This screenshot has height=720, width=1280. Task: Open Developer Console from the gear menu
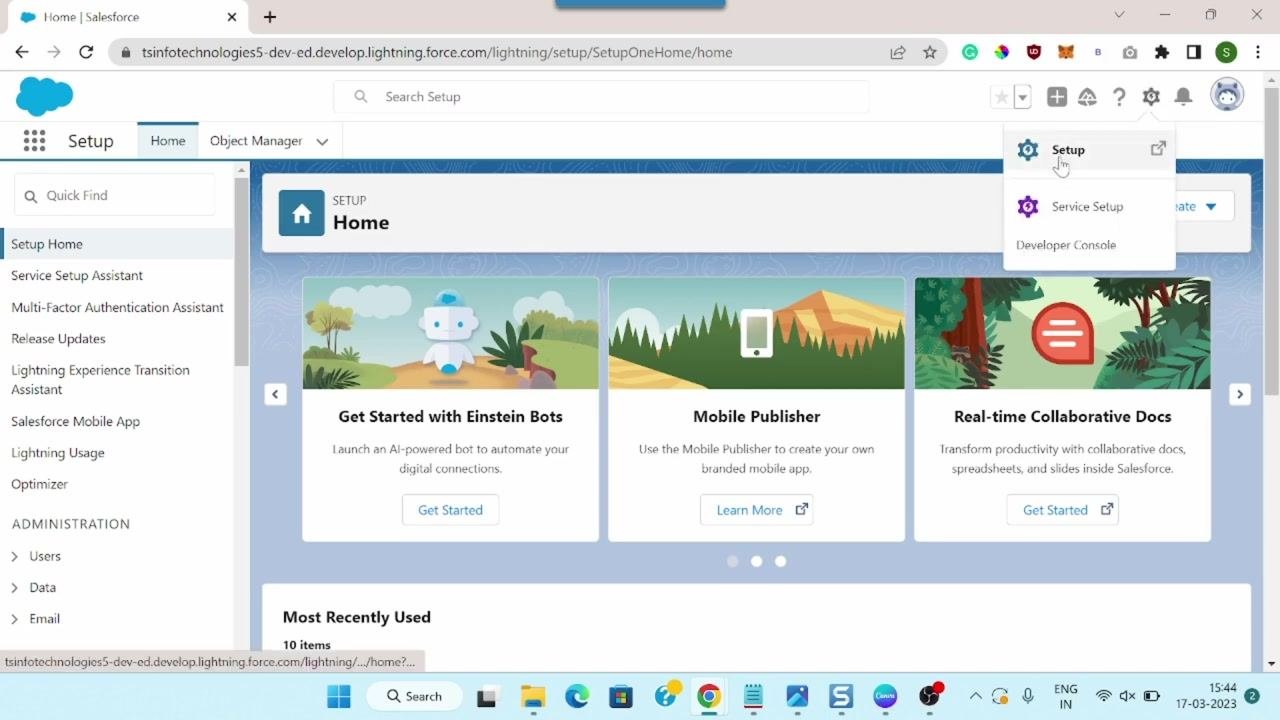1066,245
